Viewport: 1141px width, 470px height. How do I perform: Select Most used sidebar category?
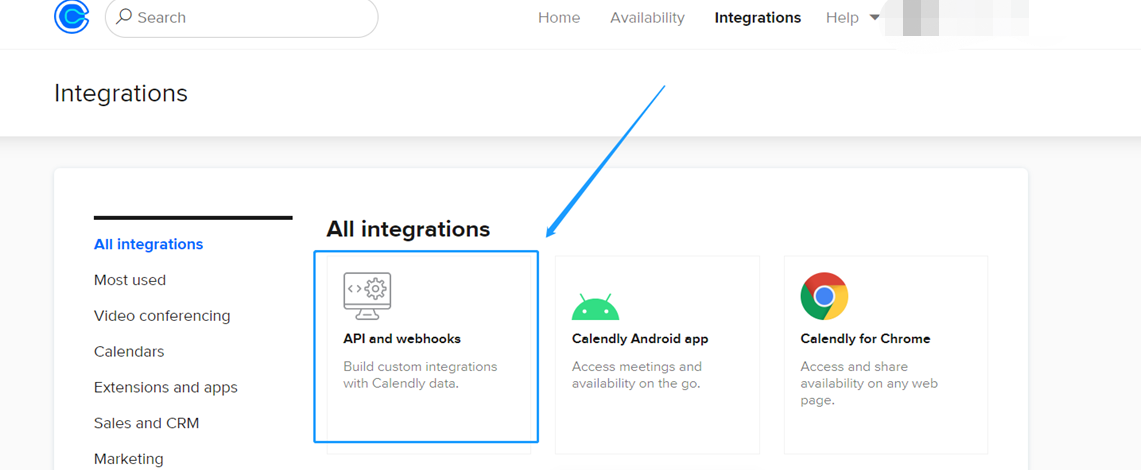pos(130,280)
